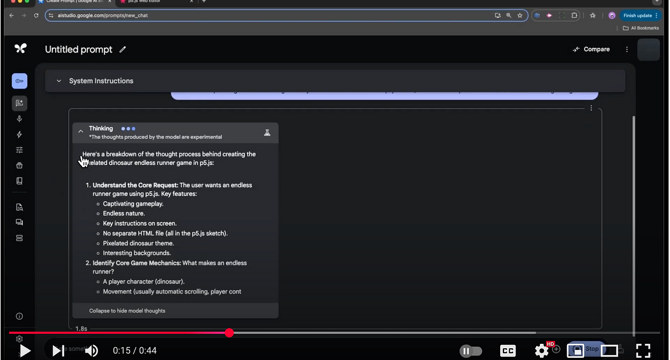
Task: Open the changelog stack icon
Action: [x=20, y=238]
